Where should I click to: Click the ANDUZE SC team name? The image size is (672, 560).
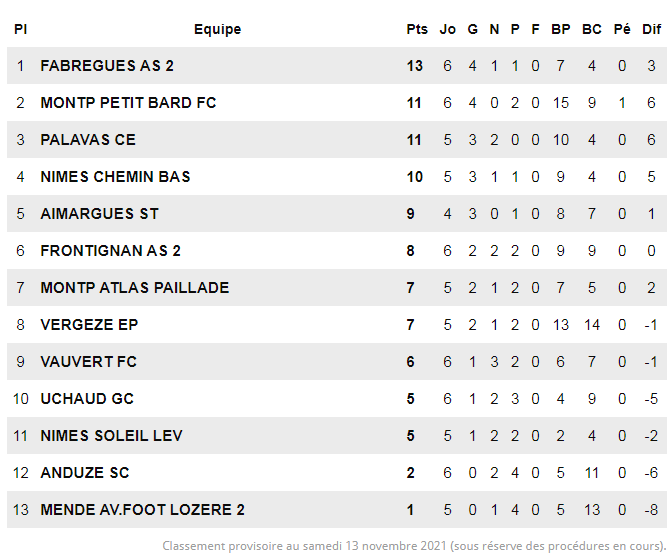click(85, 473)
